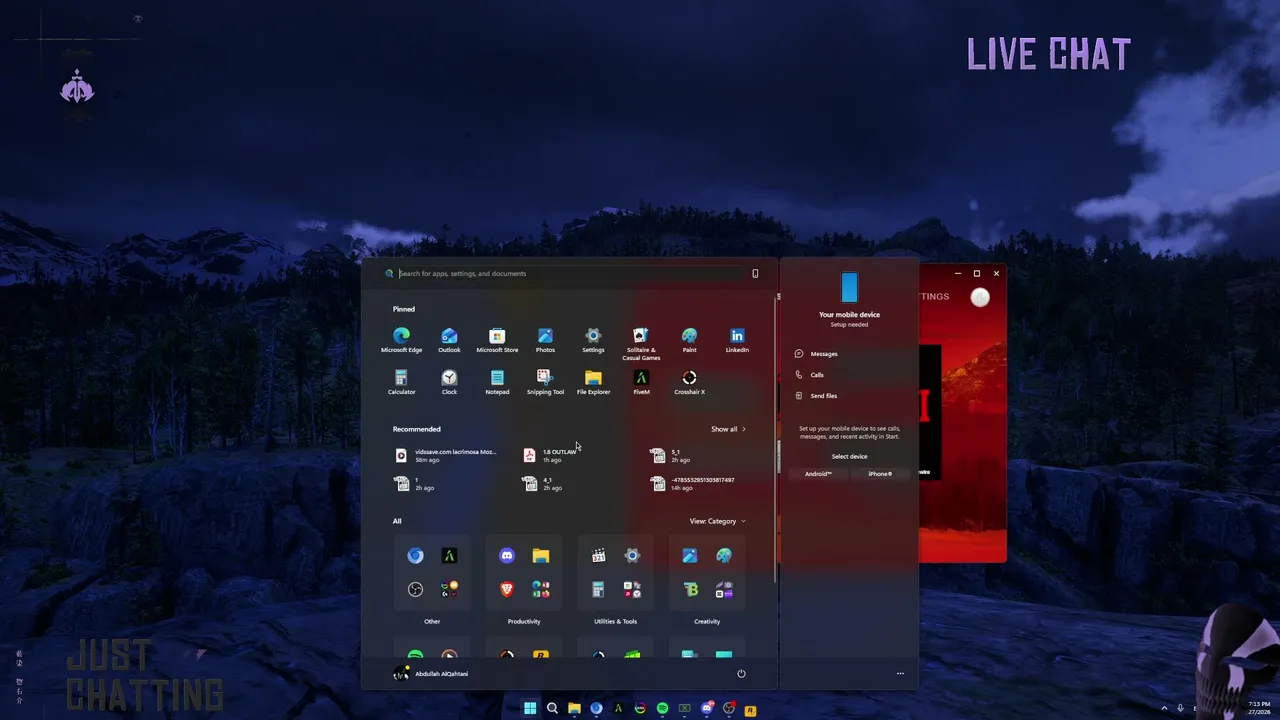The image size is (1280, 720).
Task: Toggle the phone companion panel icon
Action: pos(755,273)
